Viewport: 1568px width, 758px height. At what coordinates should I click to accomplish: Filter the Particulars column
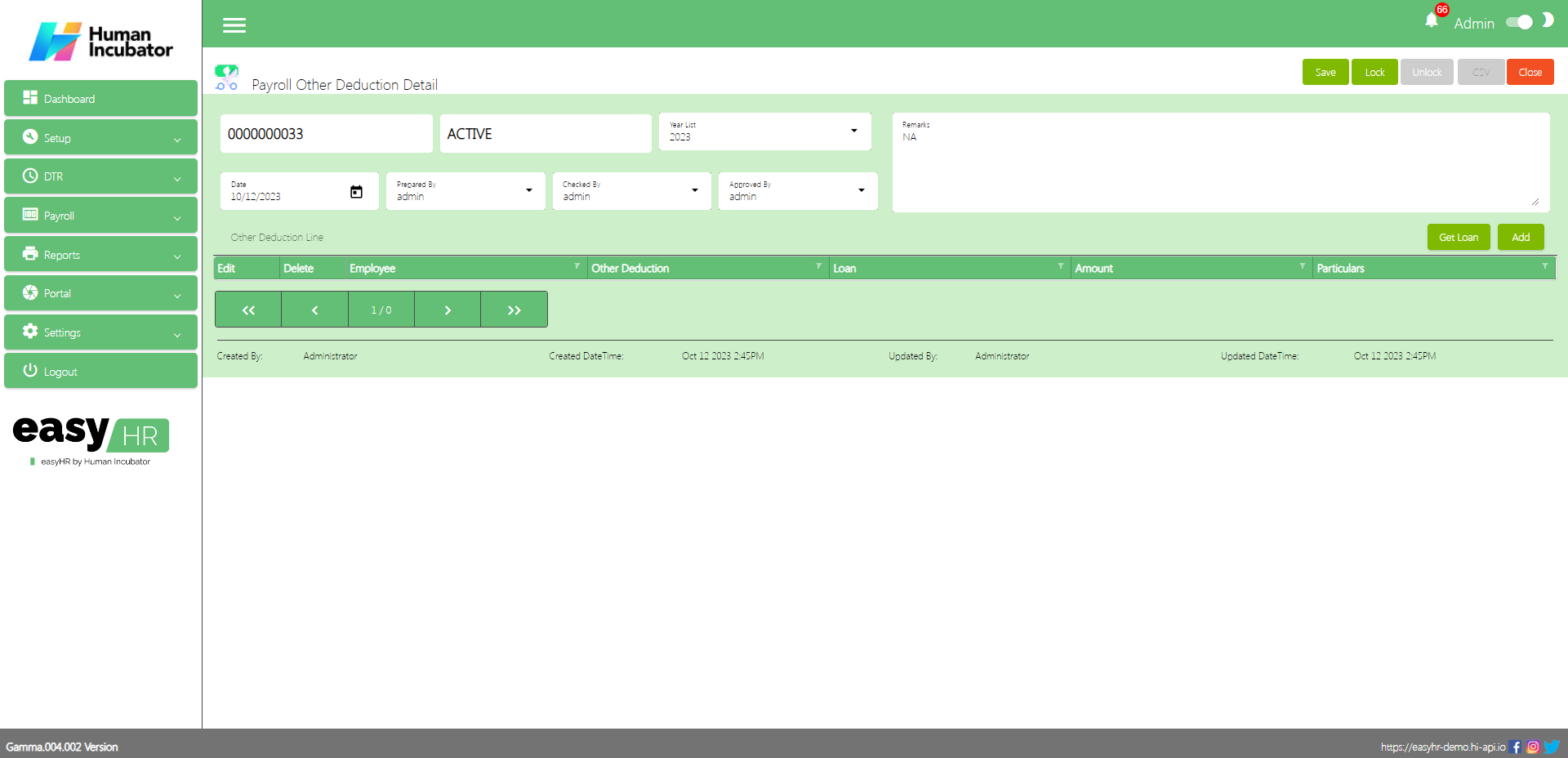(1545, 266)
